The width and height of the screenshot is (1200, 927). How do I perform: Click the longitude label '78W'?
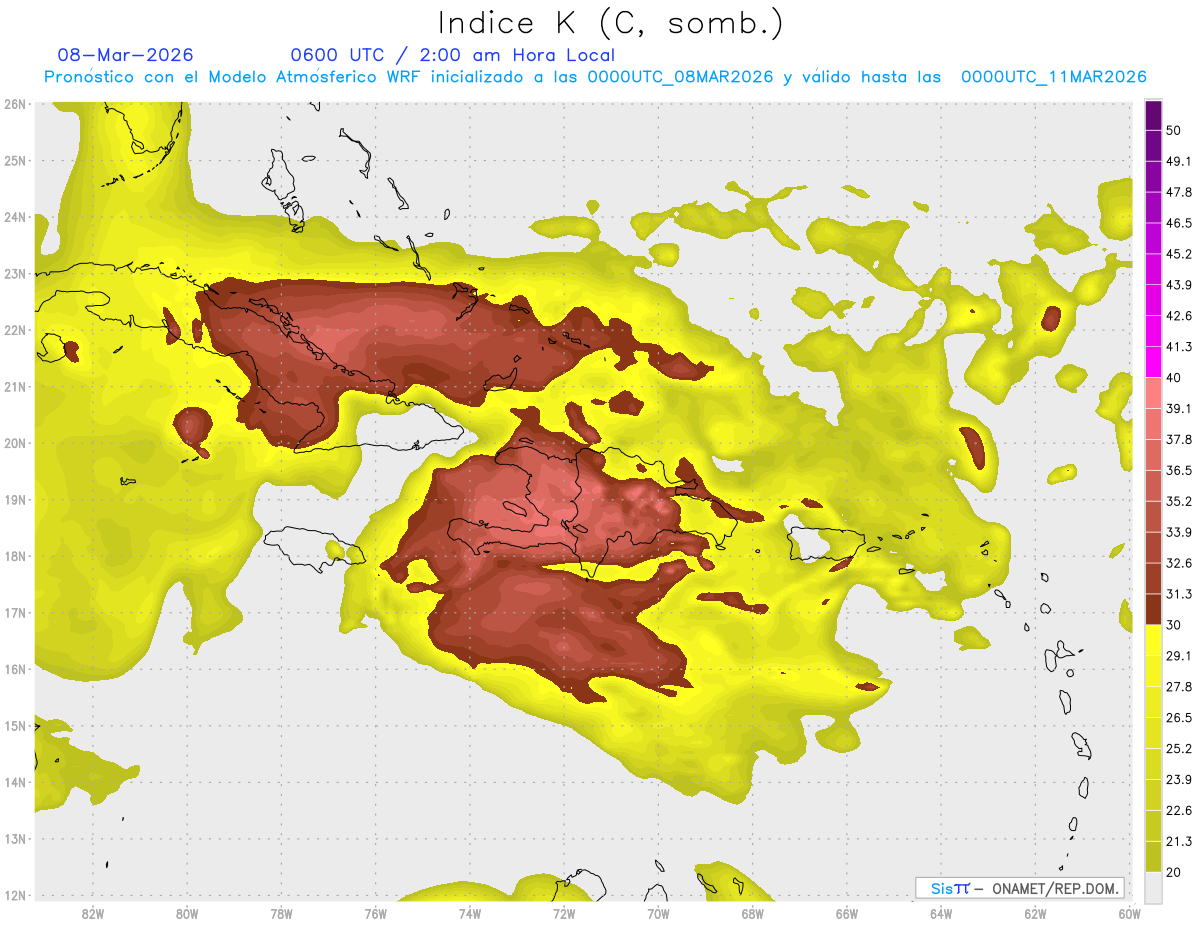click(x=281, y=913)
